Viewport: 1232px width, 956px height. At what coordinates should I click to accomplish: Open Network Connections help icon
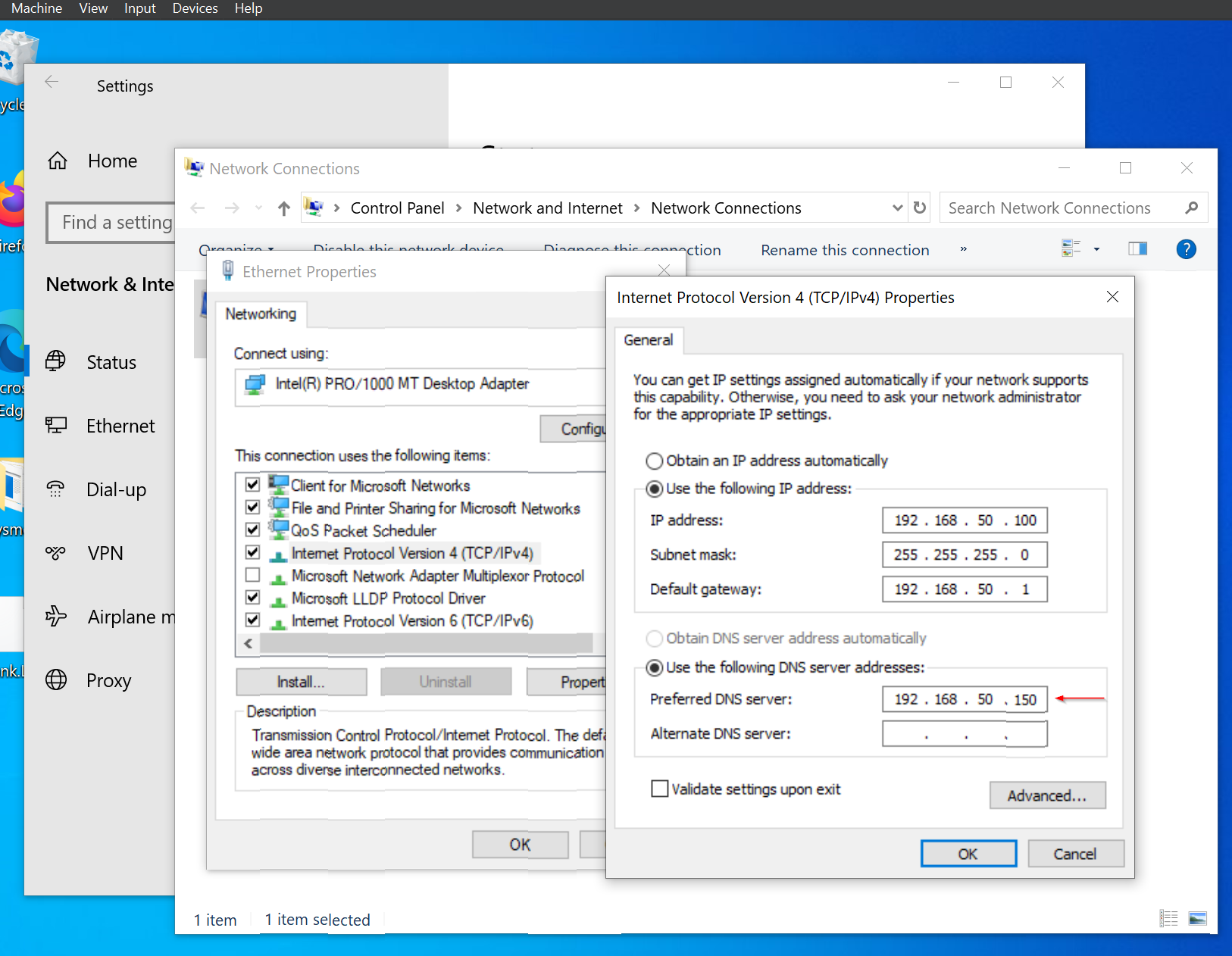click(1187, 249)
